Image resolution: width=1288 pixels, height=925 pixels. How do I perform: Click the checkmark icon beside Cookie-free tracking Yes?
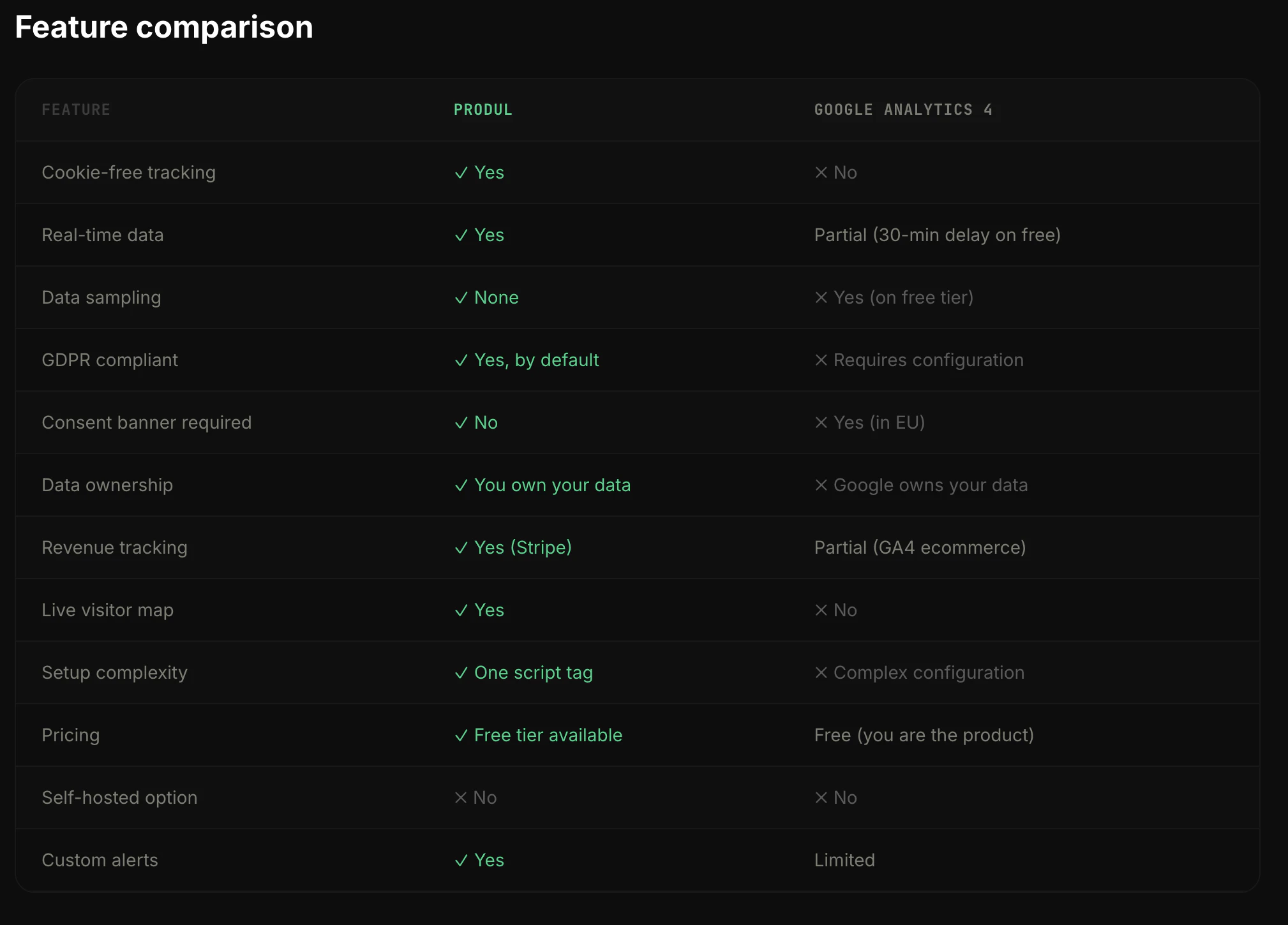tap(461, 173)
